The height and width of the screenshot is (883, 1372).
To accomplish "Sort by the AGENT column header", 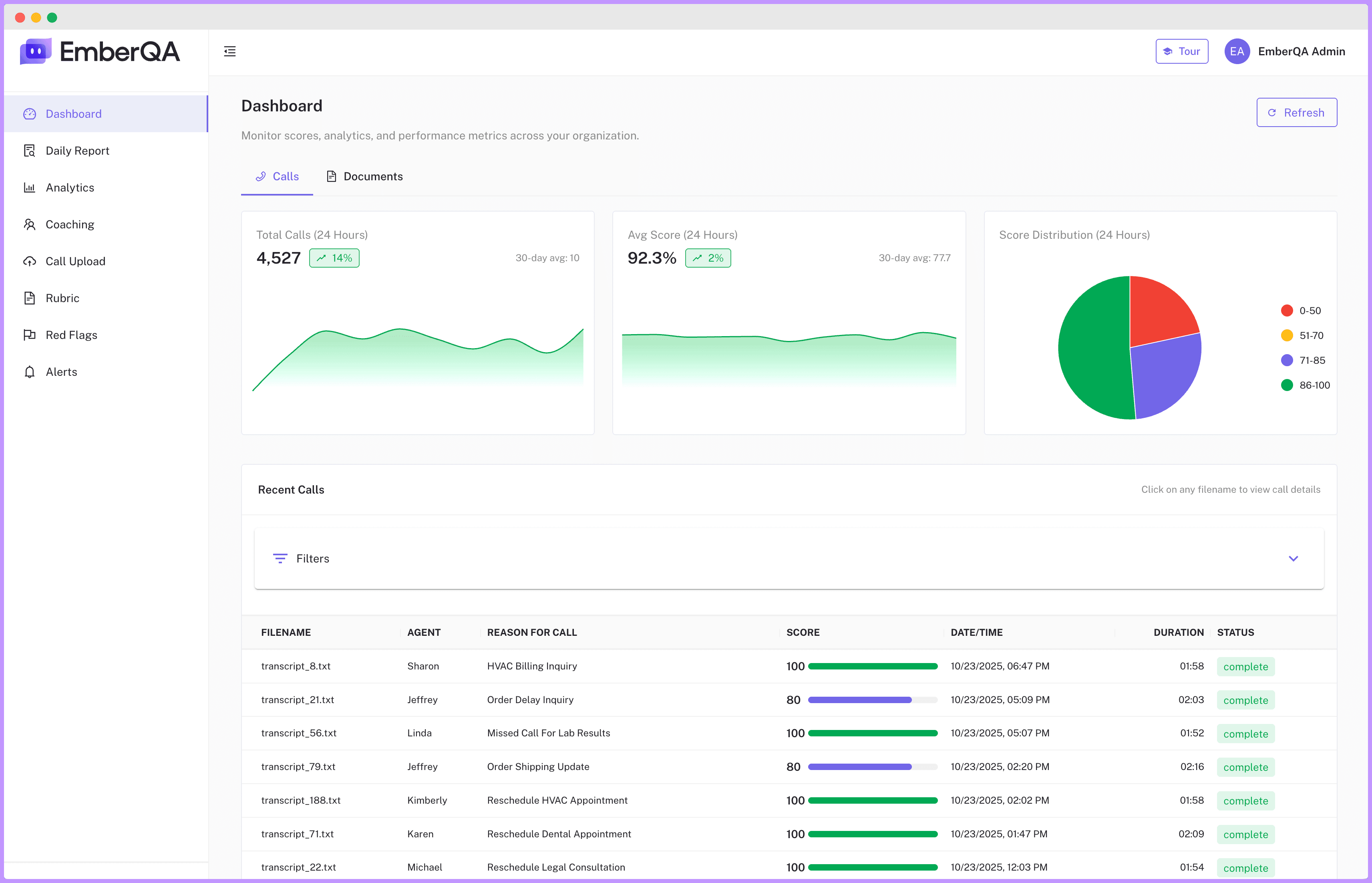I will click(x=424, y=633).
